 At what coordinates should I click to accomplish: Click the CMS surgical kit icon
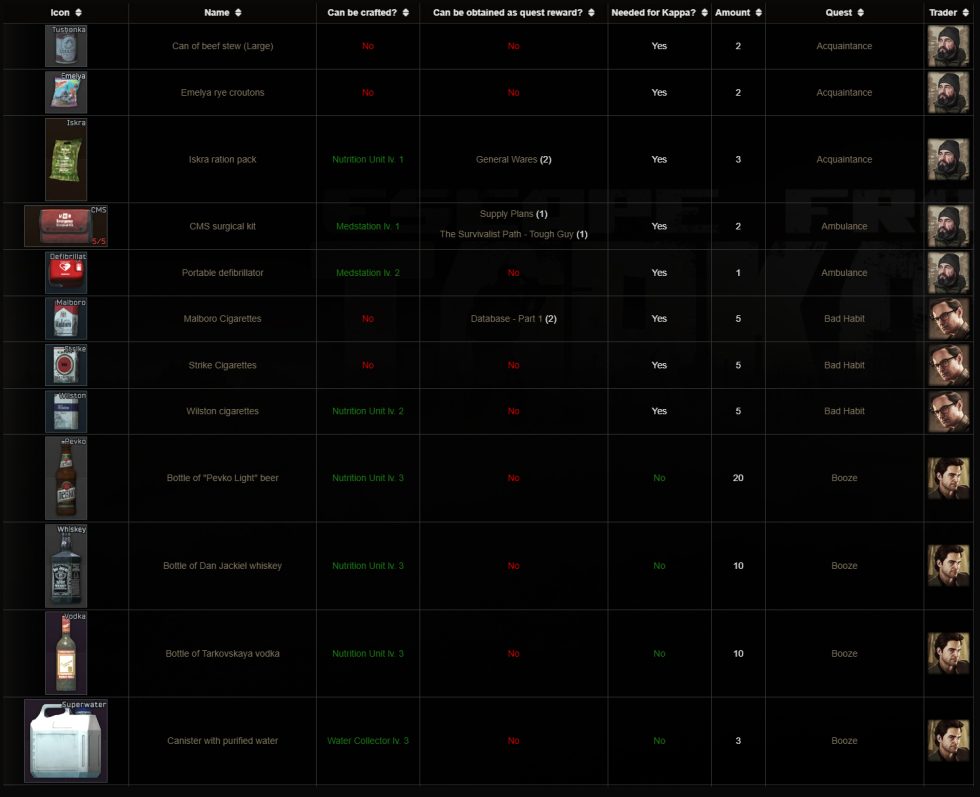point(65,226)
